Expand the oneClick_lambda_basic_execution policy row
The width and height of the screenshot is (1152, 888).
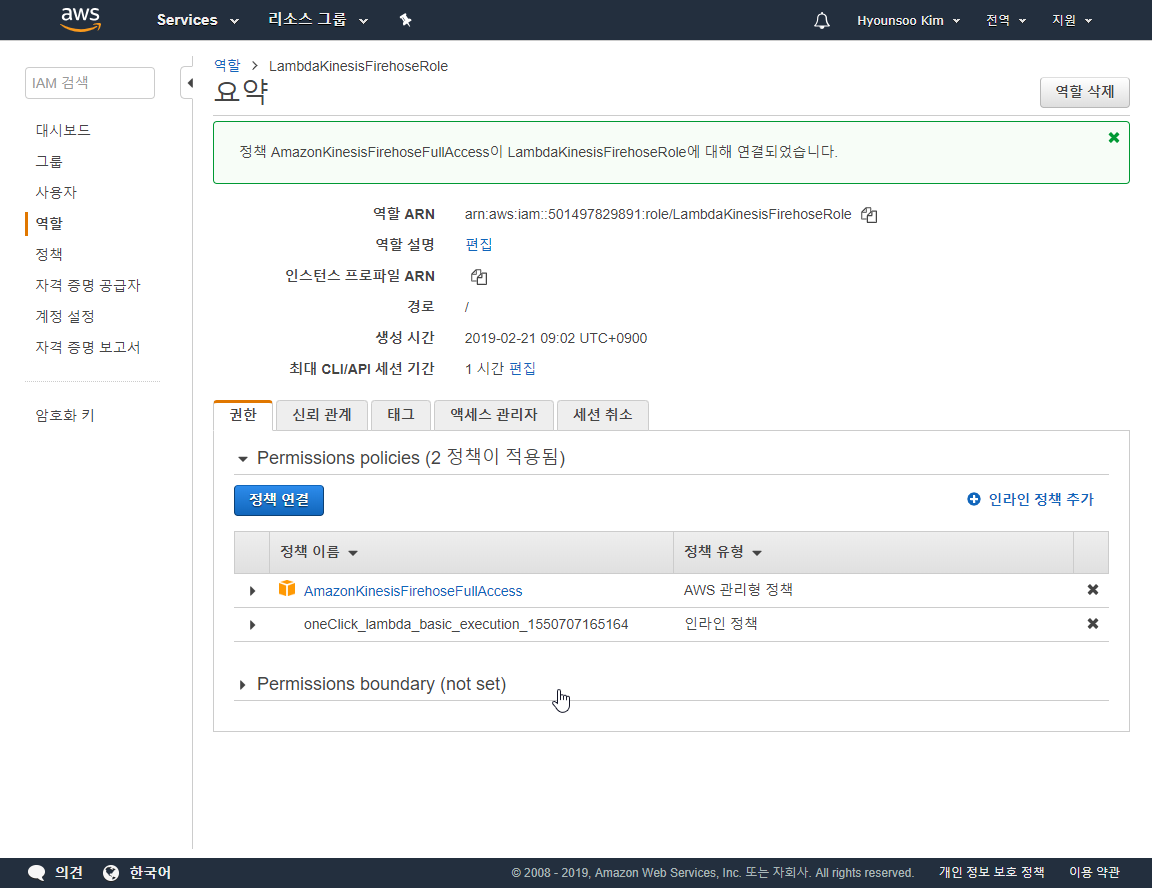(253, 625)
